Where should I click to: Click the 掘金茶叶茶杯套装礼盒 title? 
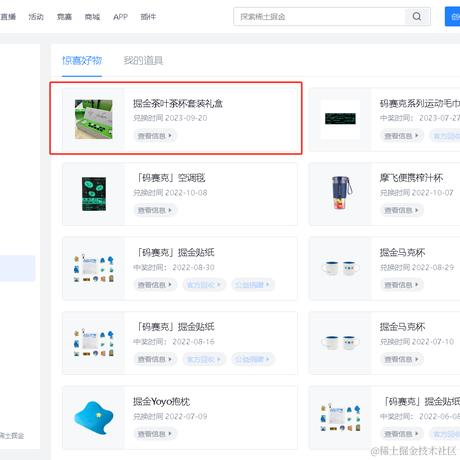(178, 104)
